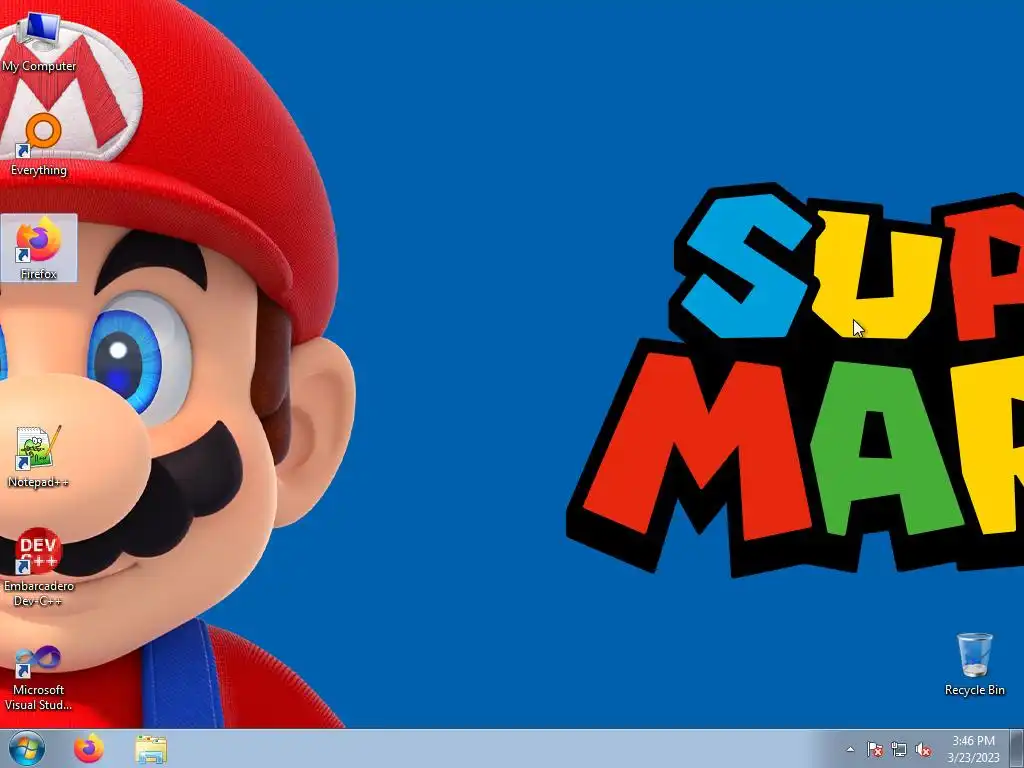The height and width of the screenshot is (768, 1024).
Task: Open the network status tray icon
Action: [x=899, y=749]
